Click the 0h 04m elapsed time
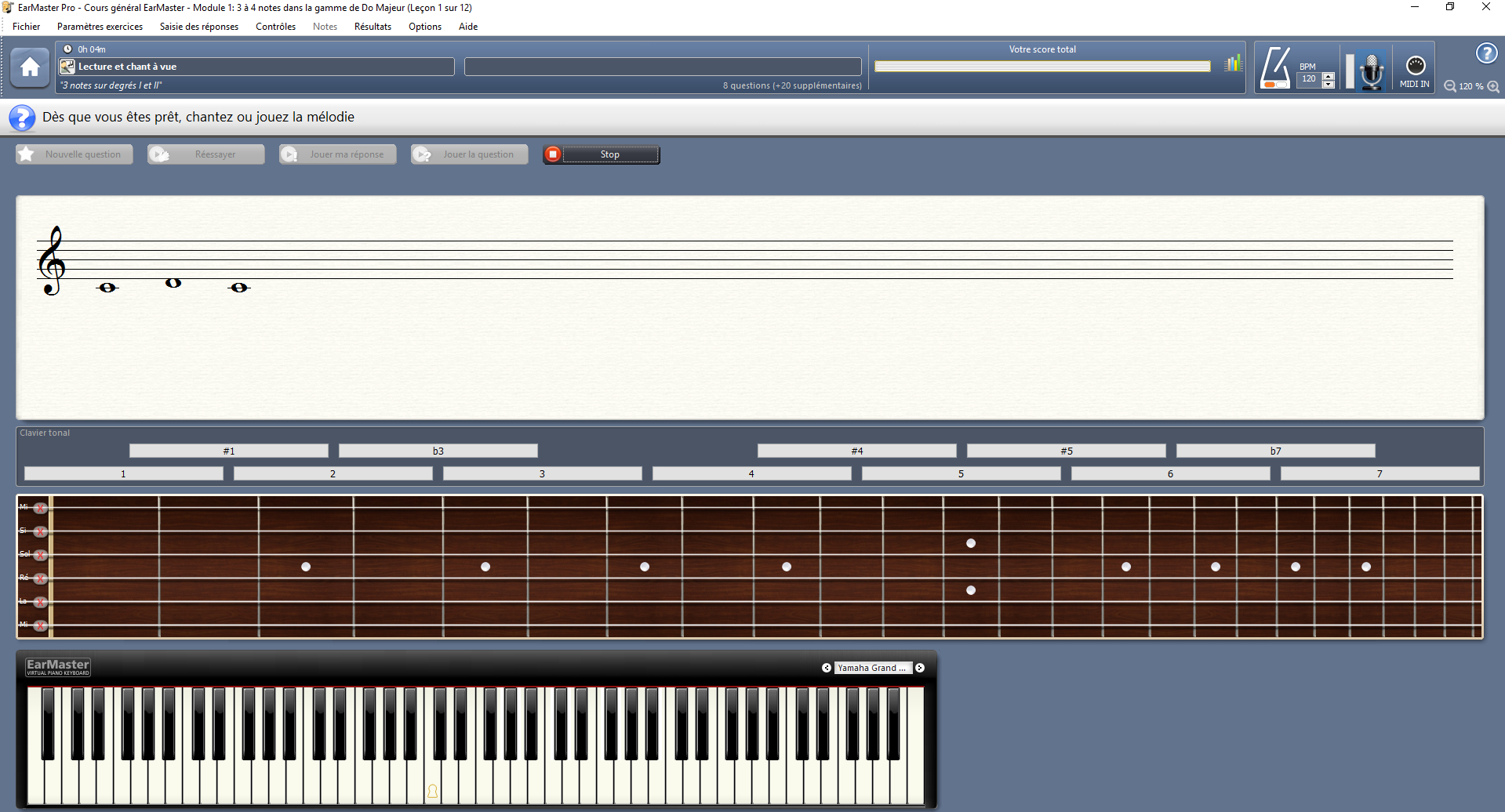Viewport: 1505px width, 812px height. pos(92,49)
